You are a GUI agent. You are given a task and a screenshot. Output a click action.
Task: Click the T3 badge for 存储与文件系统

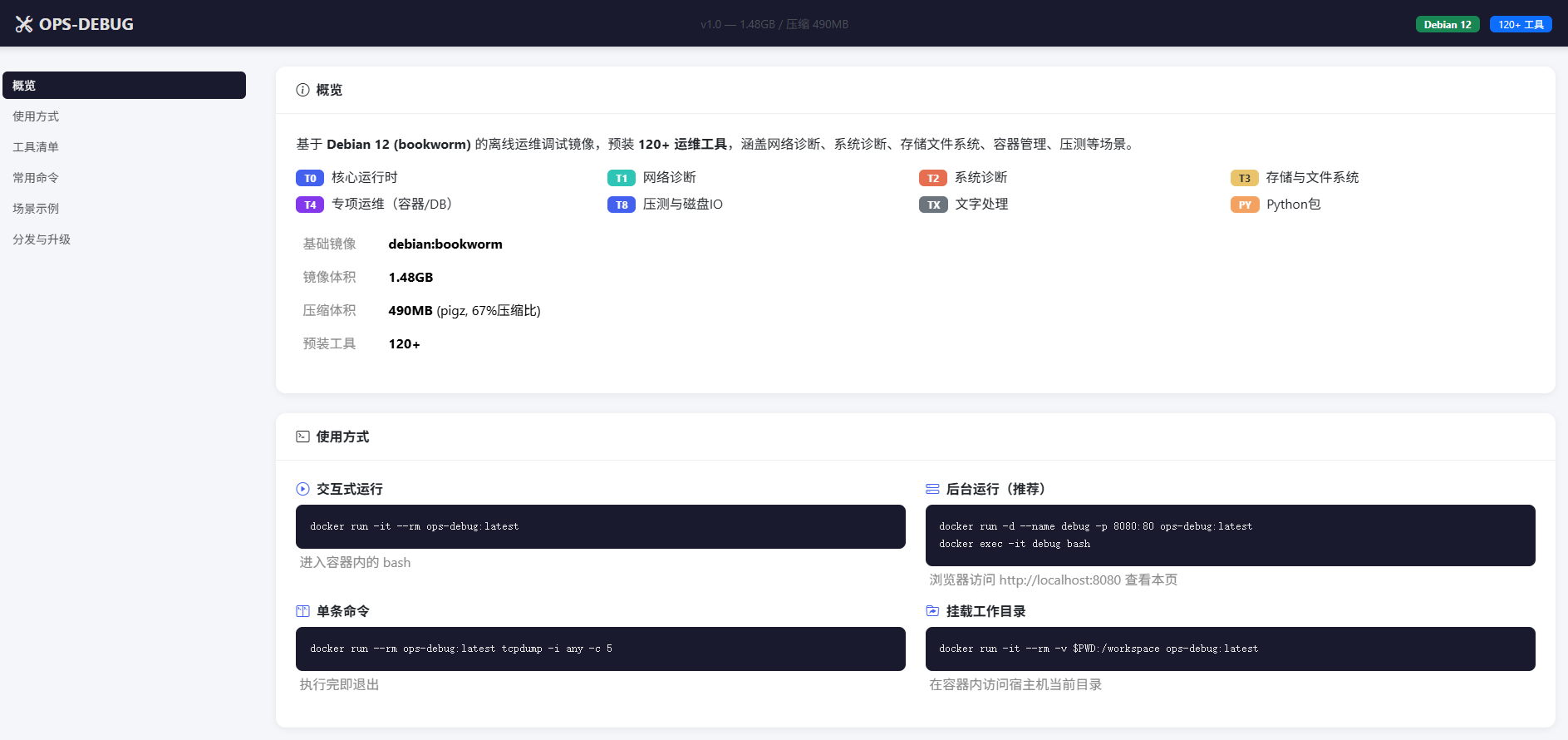click(x=1245, y=178)
